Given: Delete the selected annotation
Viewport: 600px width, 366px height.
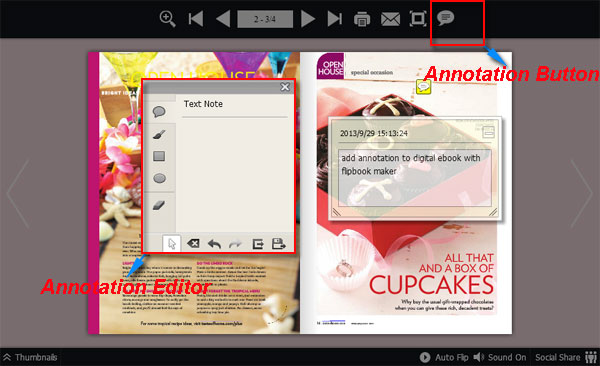Looking at the screenshot, I should pos(193,243).
